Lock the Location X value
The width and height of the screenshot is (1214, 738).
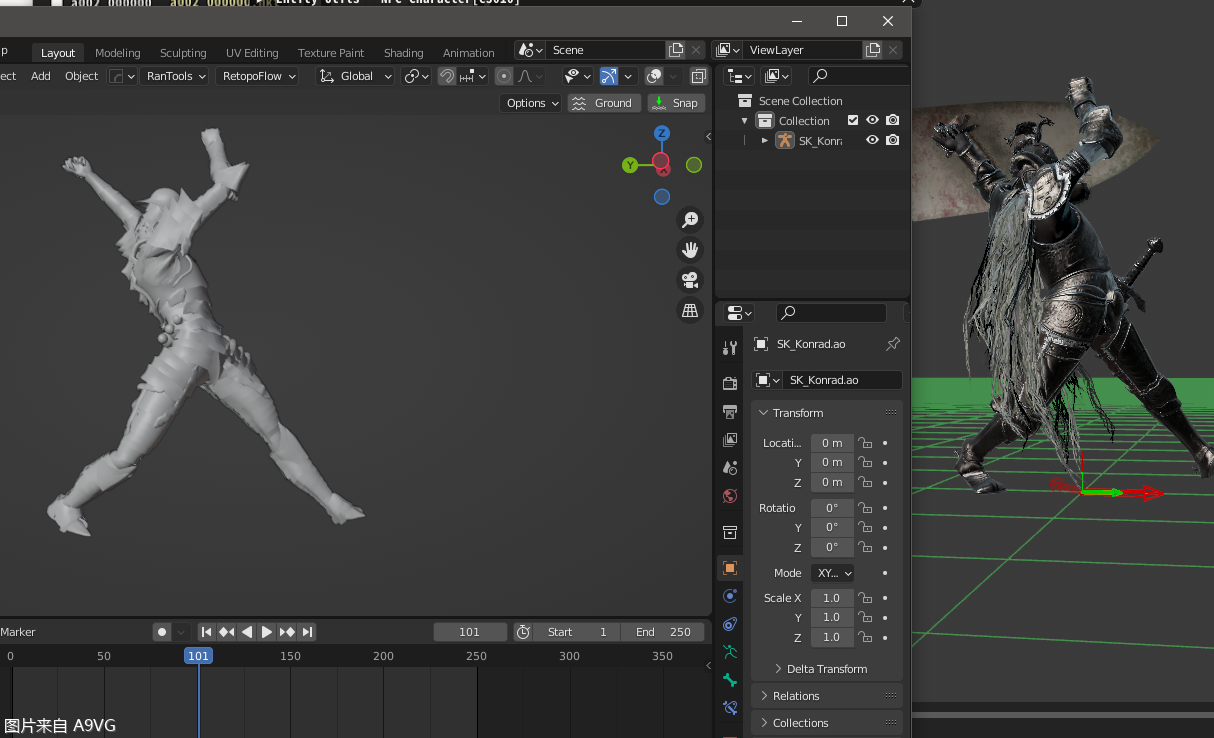(866, 443)
